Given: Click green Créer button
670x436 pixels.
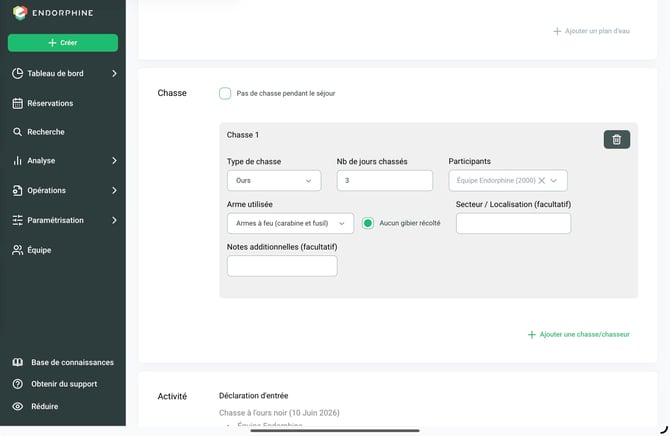Looking at the screenshot, I should 63,43.
